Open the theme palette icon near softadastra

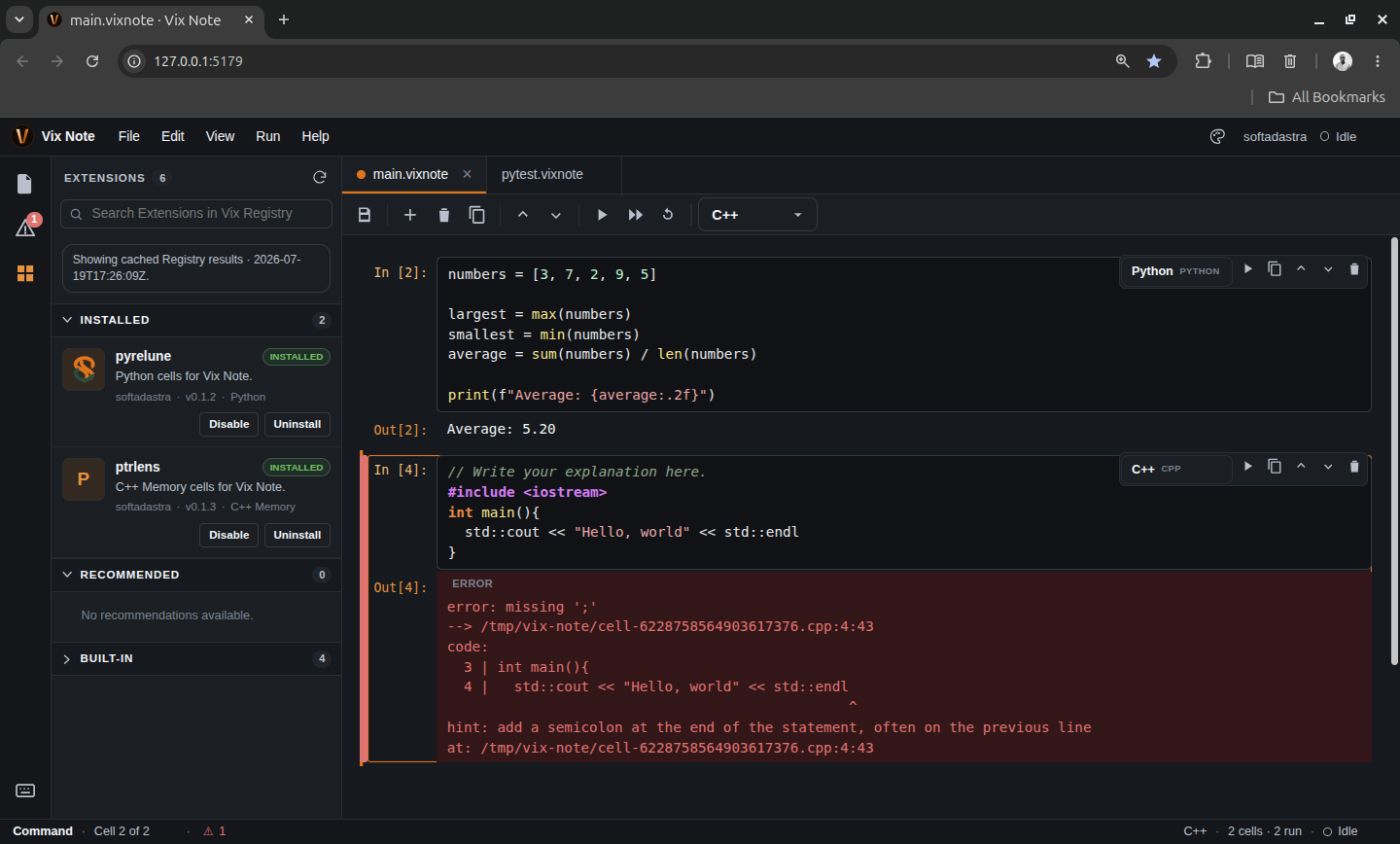point(1217,136)
